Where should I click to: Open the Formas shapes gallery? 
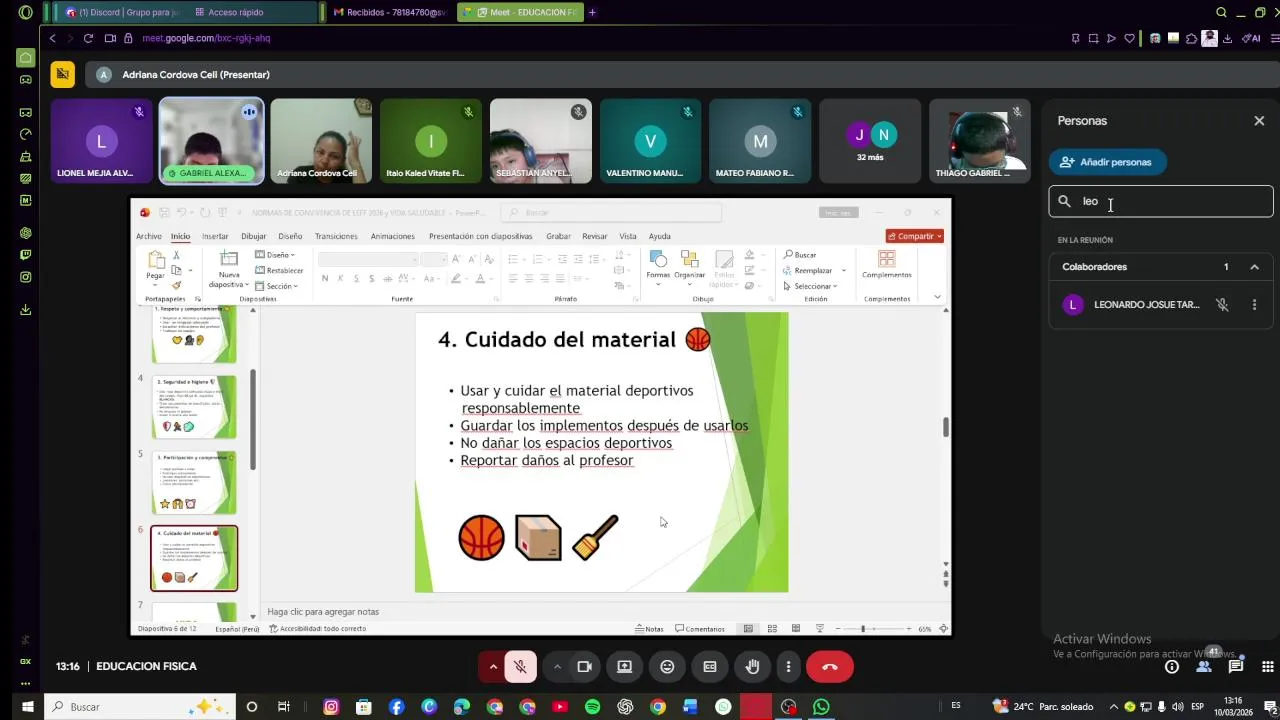pos(658,266)
